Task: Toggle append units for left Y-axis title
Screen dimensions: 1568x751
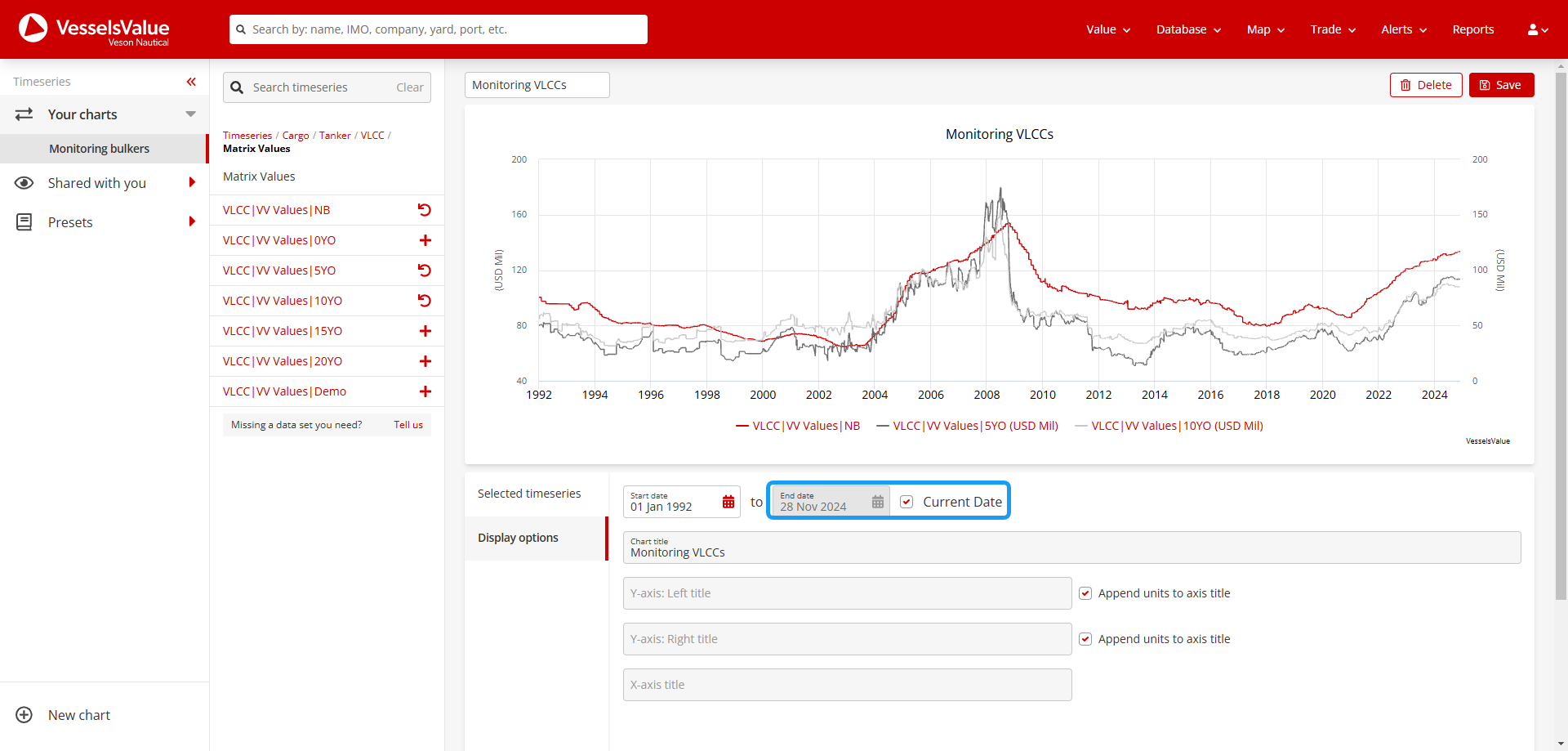Action: [1085, 593]
